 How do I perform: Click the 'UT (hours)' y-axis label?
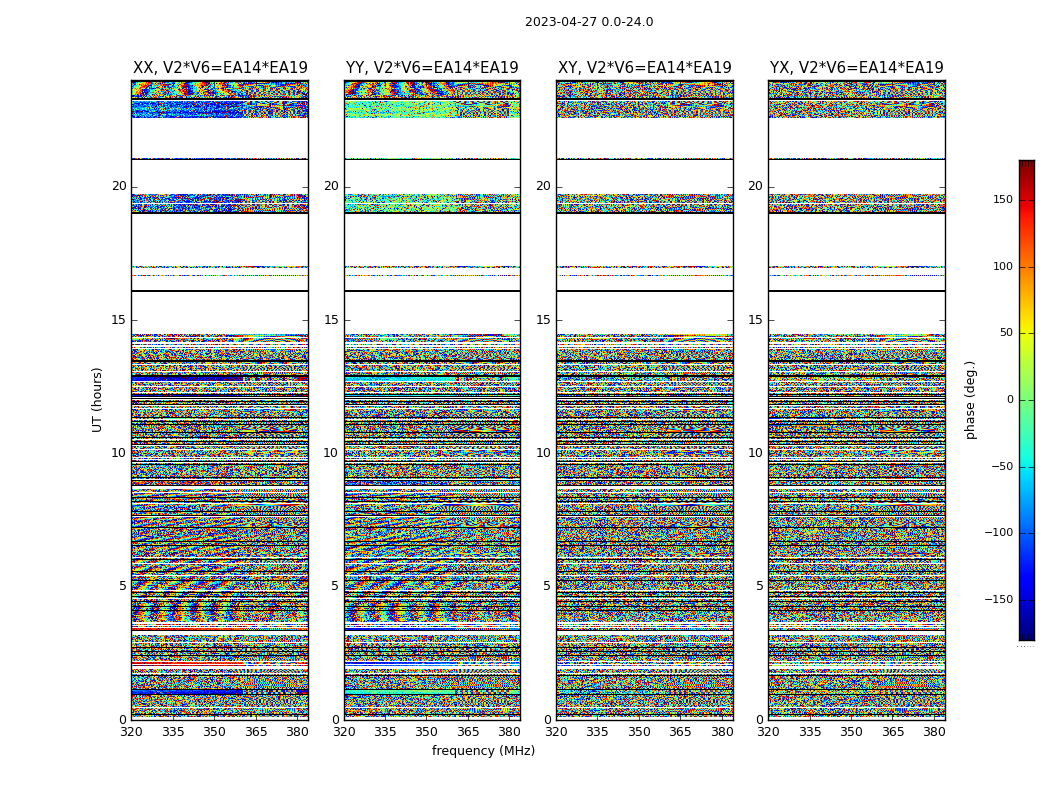pos(97,400)
